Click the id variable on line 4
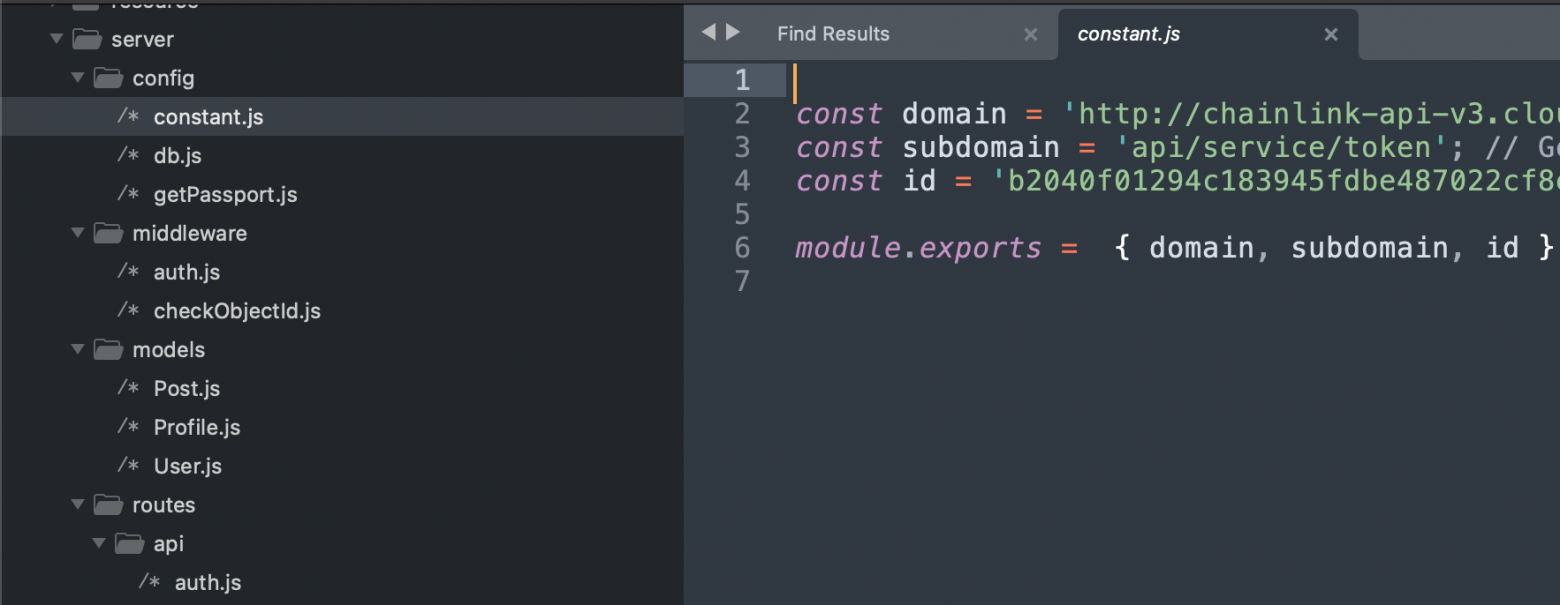This screenshot has width=1560, height=605. tap(919, 181)
